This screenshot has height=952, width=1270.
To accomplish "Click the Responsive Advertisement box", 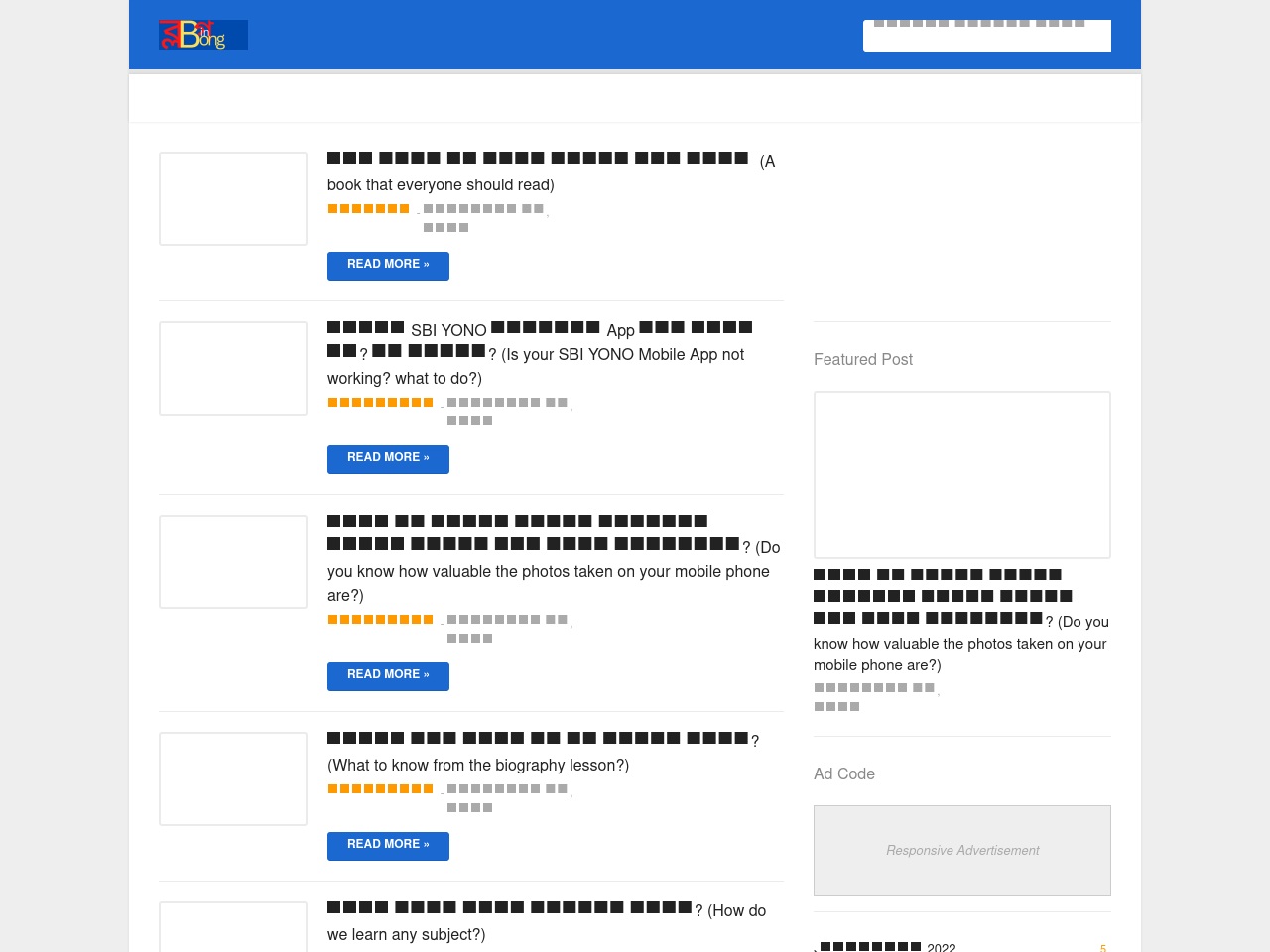I will [x=962, y=851].
